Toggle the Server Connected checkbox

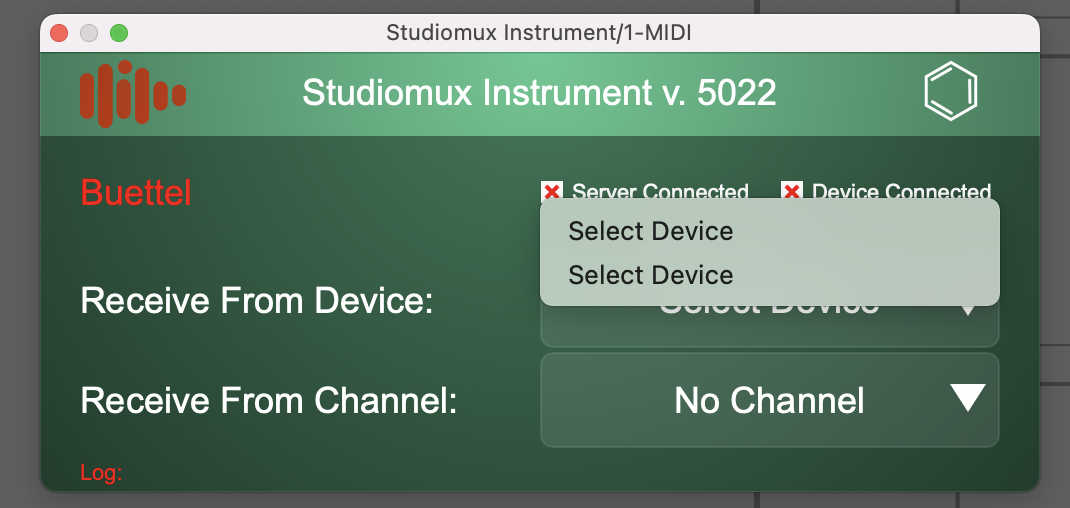click(551, 191)
